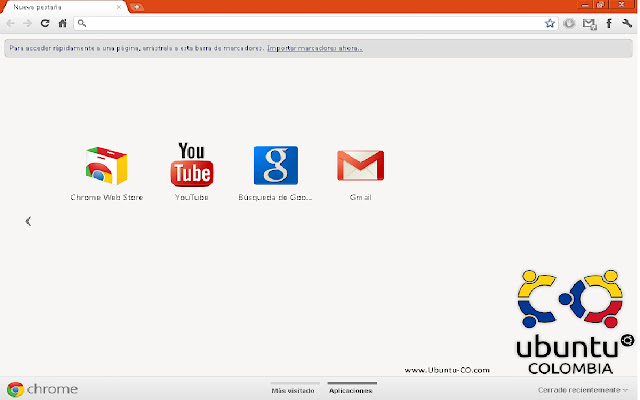Go forward with the forward arrow
Image resolution: width=640 pixels, height=400 pixels.
point(27,23)
